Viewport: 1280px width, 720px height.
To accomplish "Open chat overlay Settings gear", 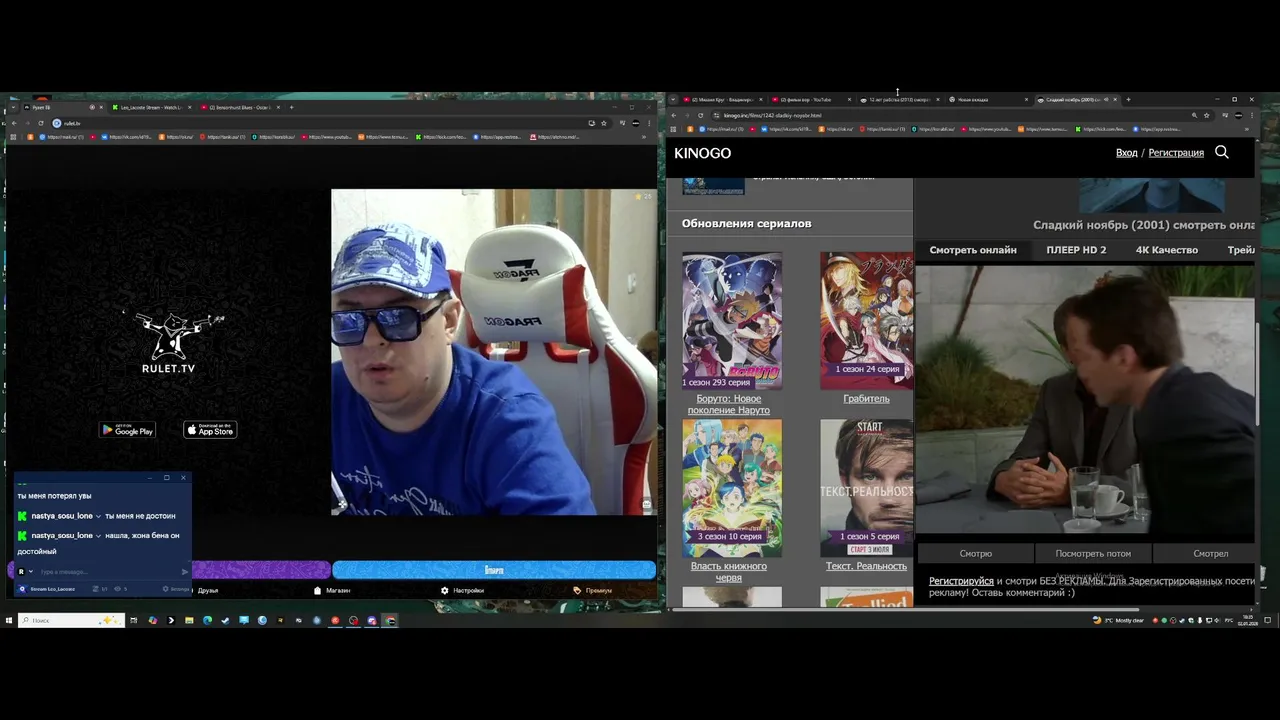I will coord(166,589).
